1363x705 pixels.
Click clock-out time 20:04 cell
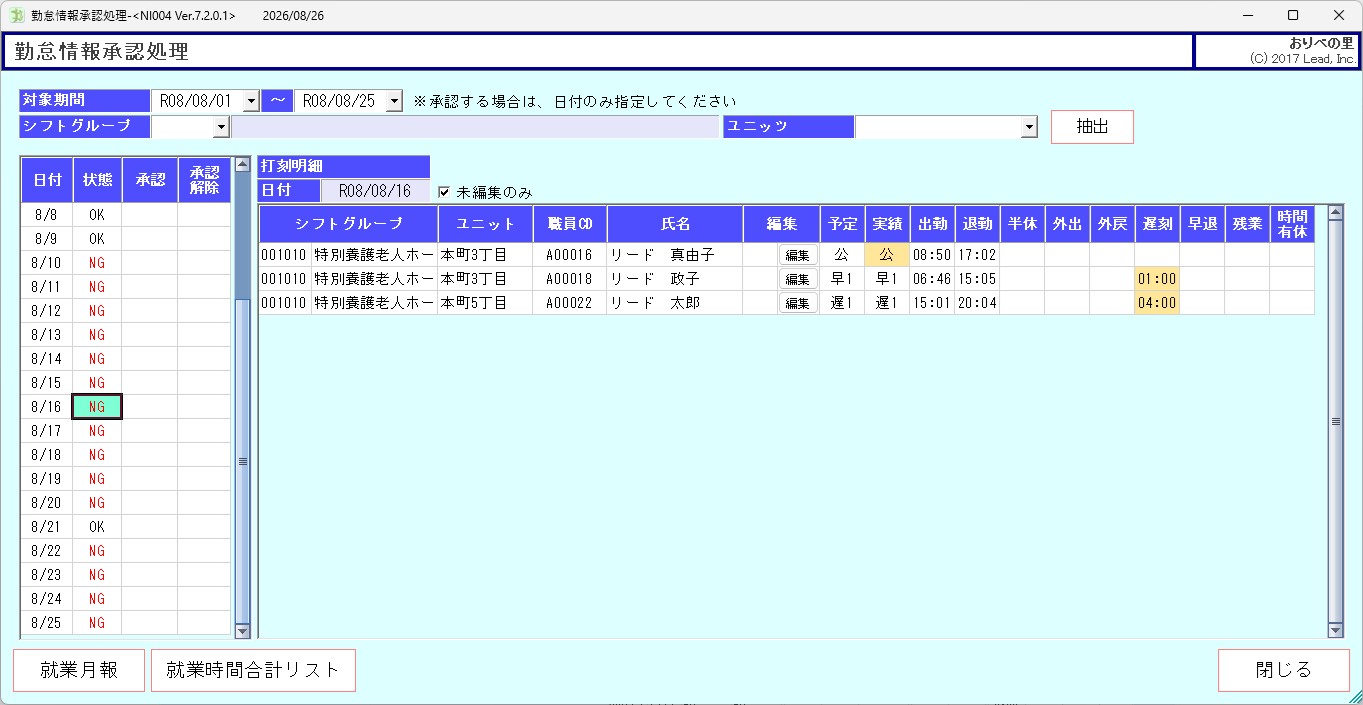point(977,303)
